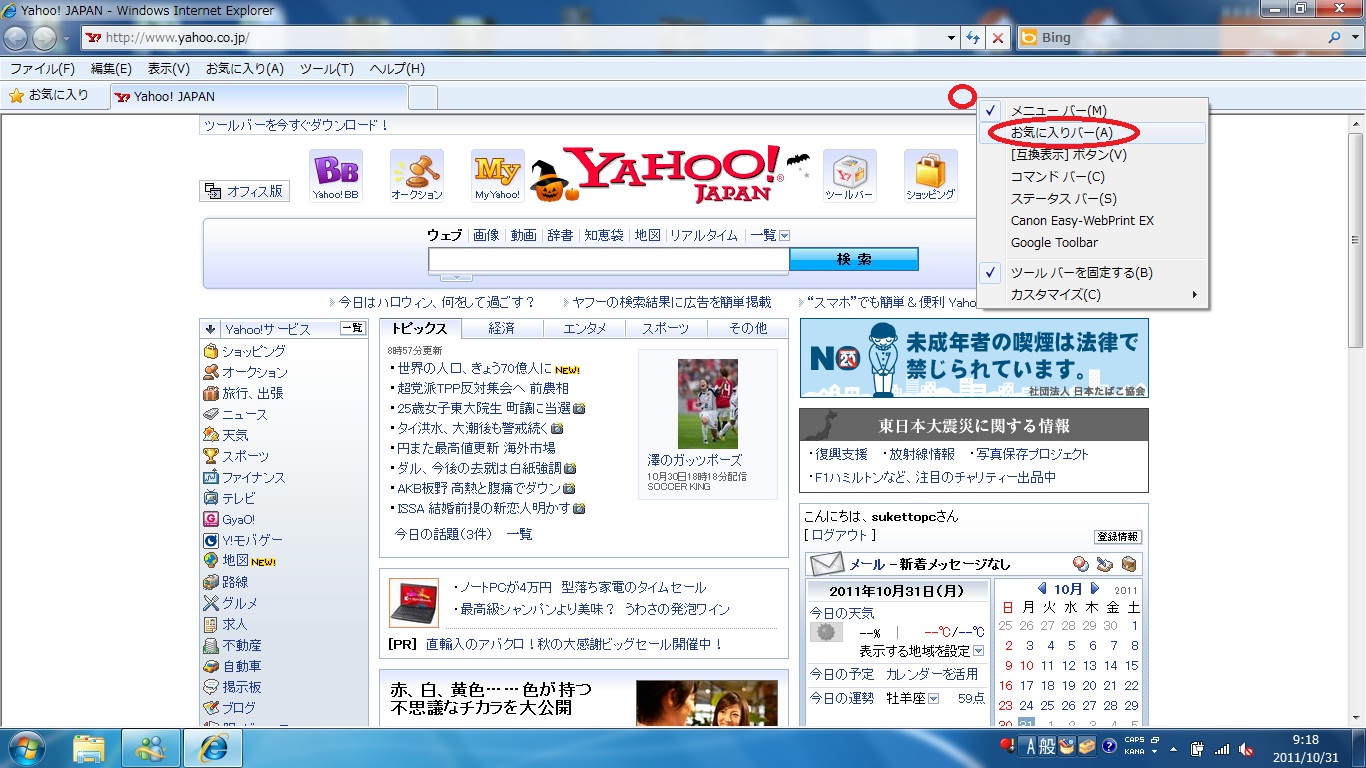Open ショッピング in Yahoo services list
The width and height of the screenshot is (1366, 768).
[253, 351]
